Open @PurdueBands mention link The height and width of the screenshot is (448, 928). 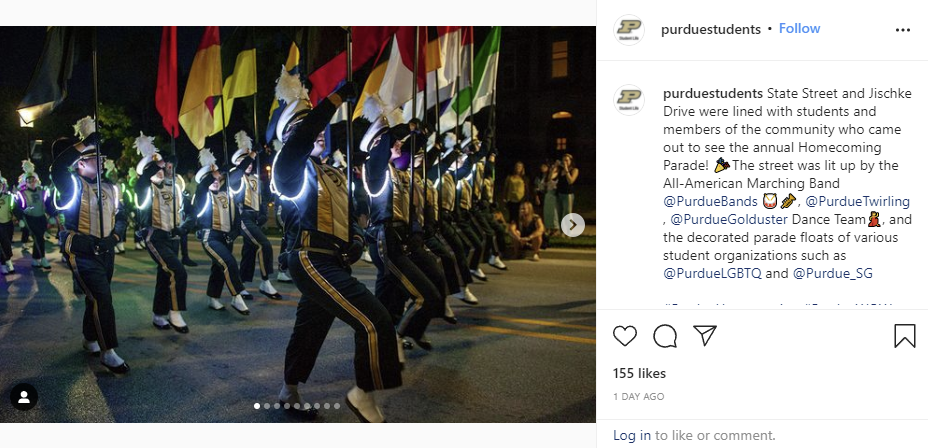coord(710,201)
